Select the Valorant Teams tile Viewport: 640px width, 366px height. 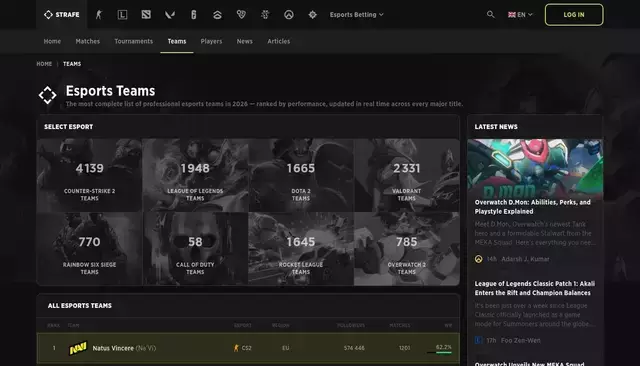pos(407,175)
